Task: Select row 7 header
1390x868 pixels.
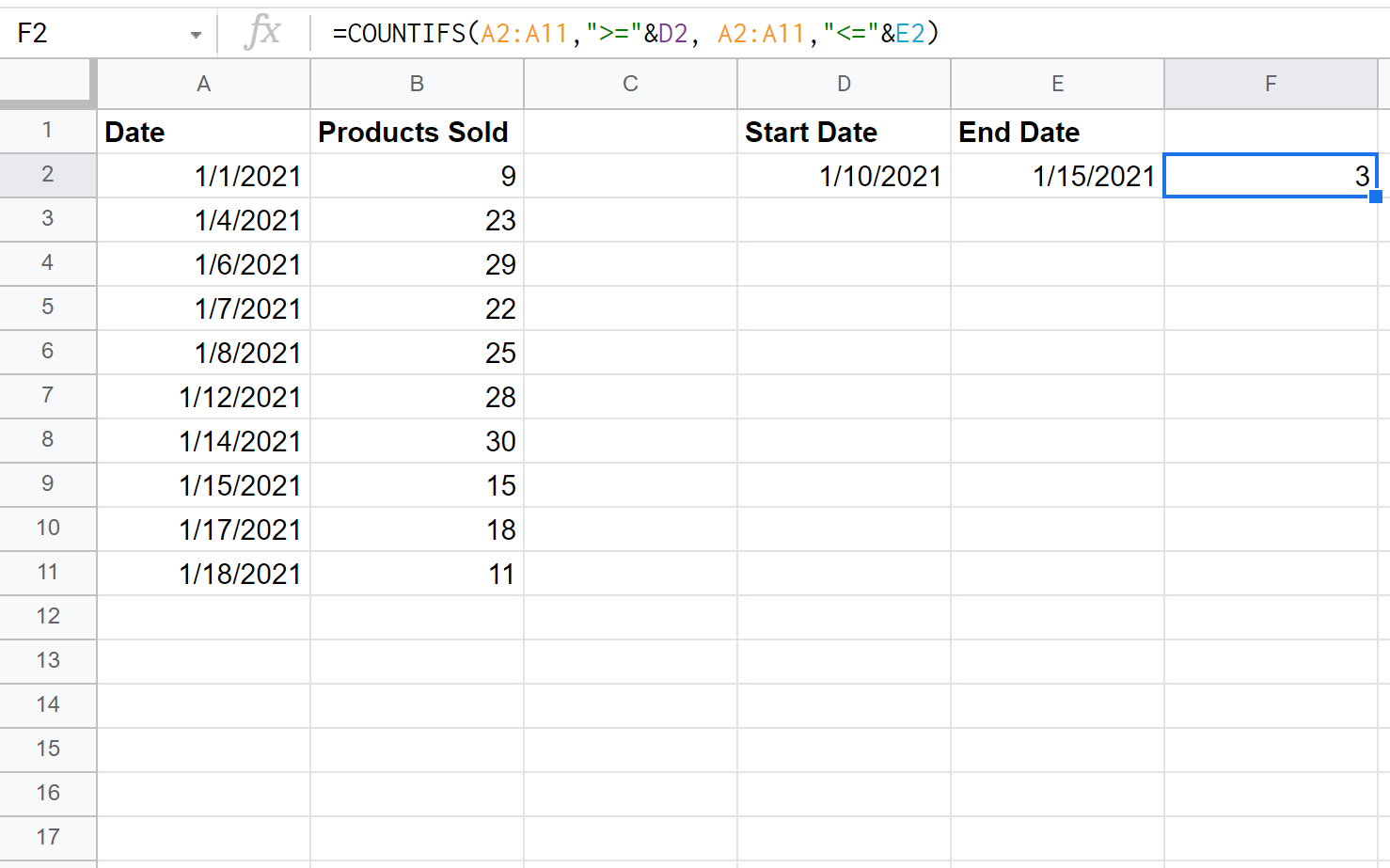Action: click(x=47, y=396)
